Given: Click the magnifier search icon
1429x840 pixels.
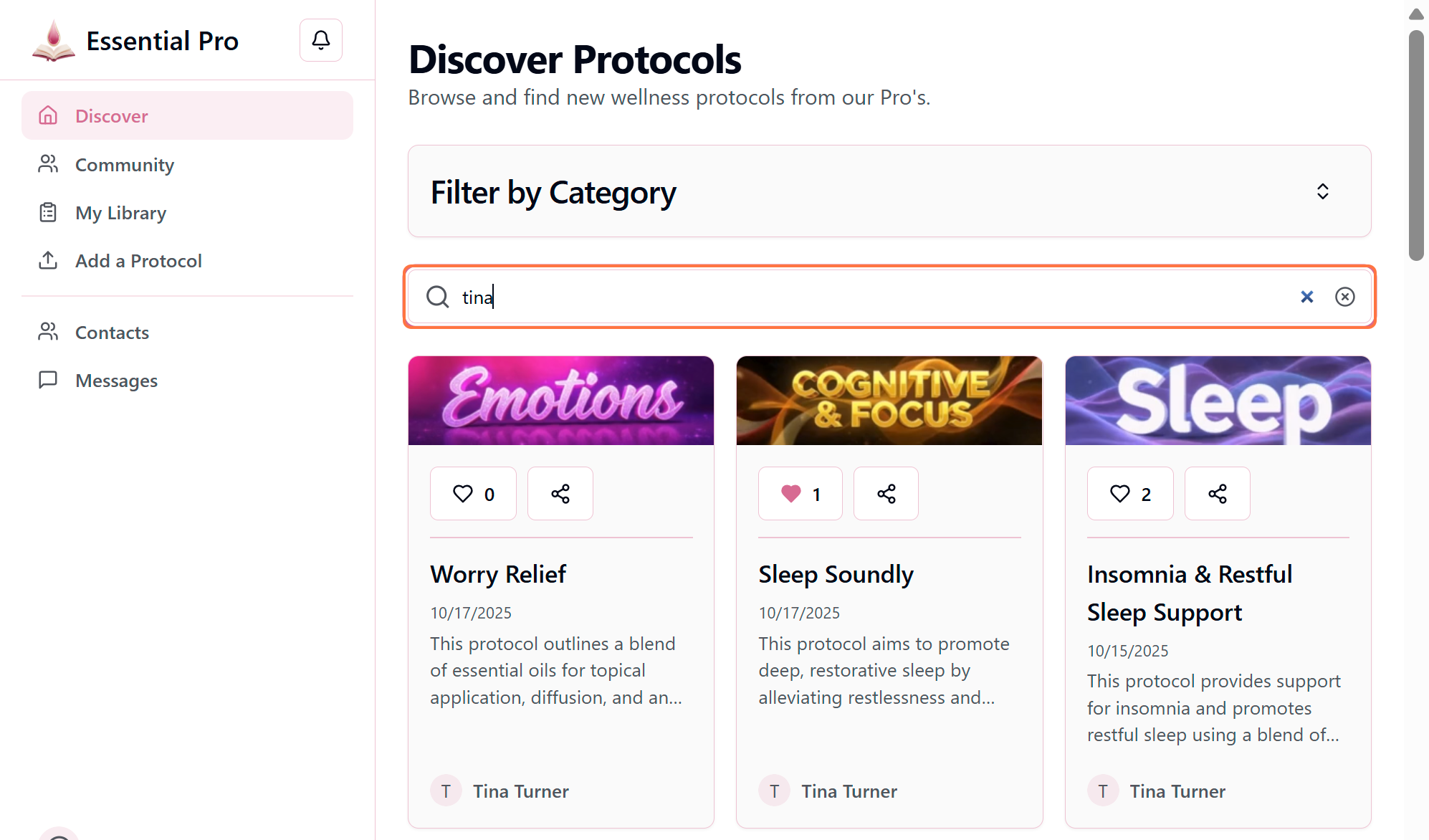Looking at the screenshot, I should 437,297.
